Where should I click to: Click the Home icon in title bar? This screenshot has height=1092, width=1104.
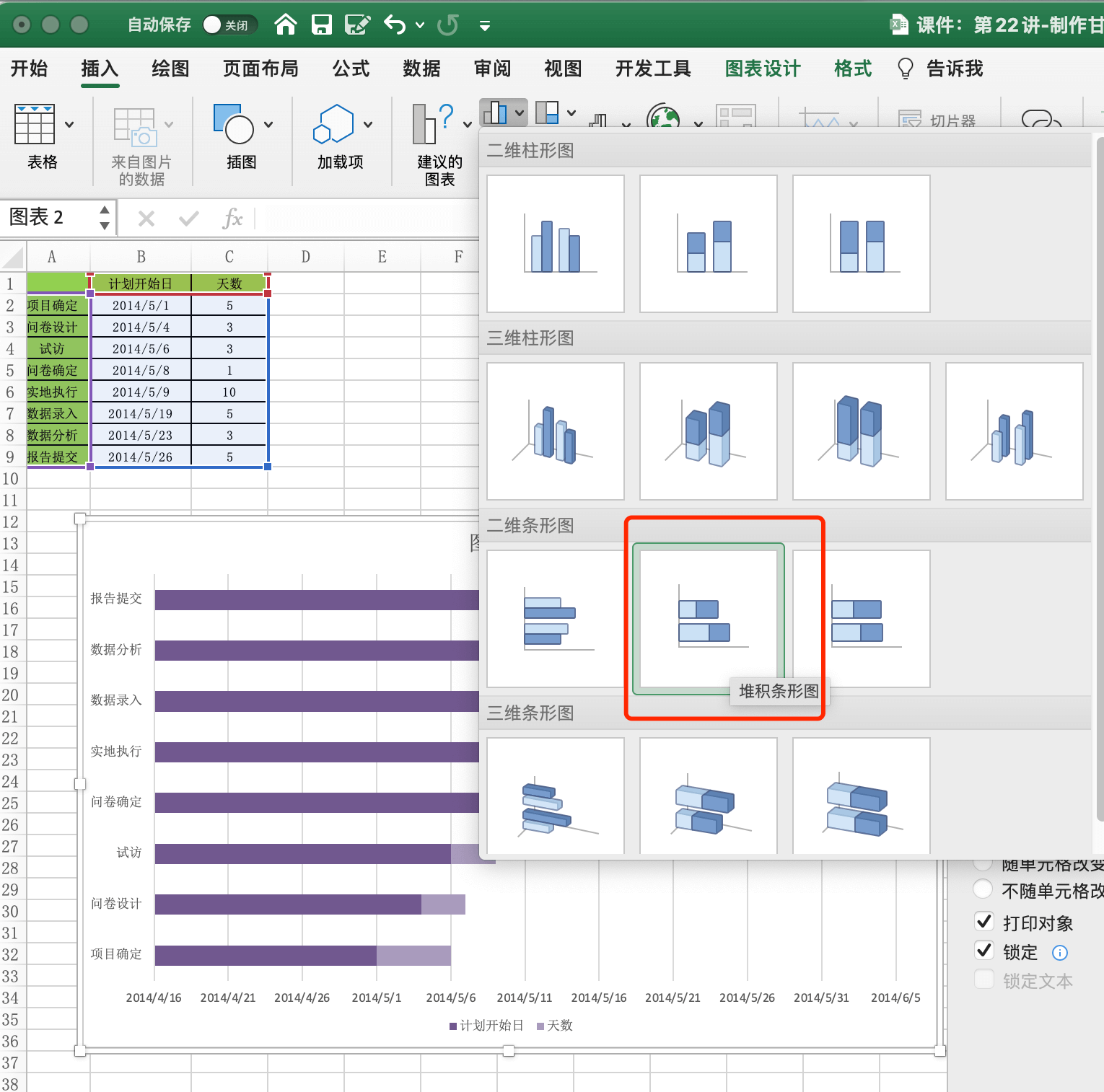(x=286, y=25)
